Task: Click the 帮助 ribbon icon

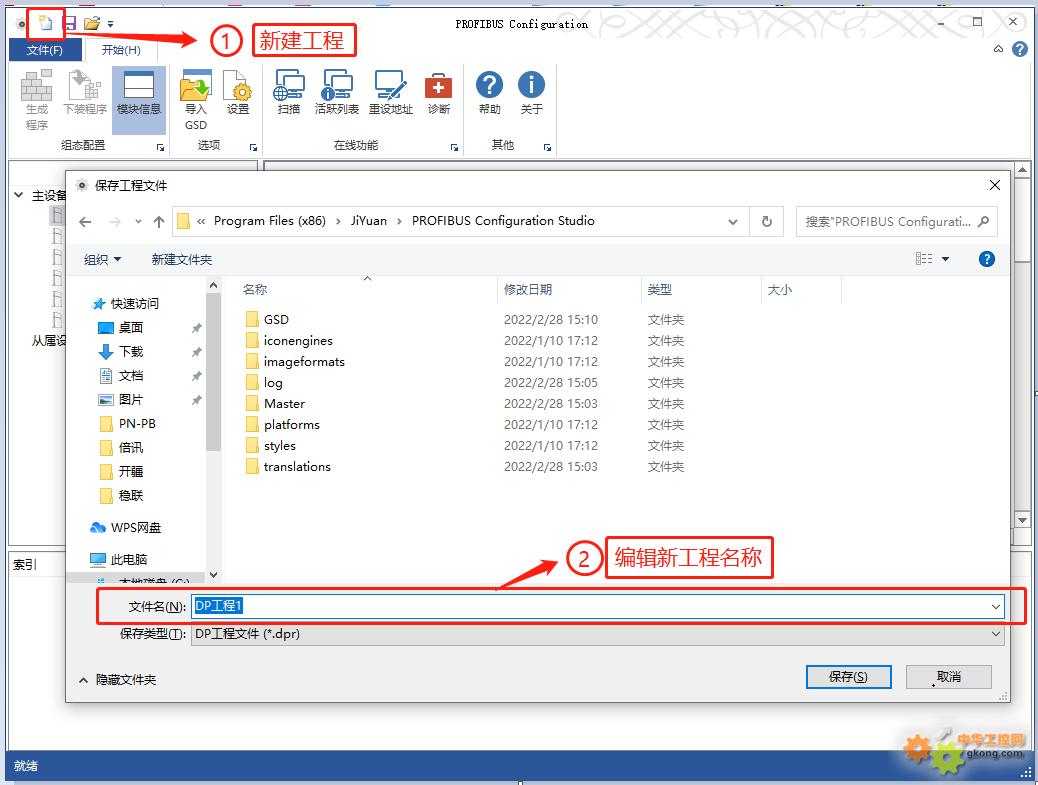Action: [489, 93]
